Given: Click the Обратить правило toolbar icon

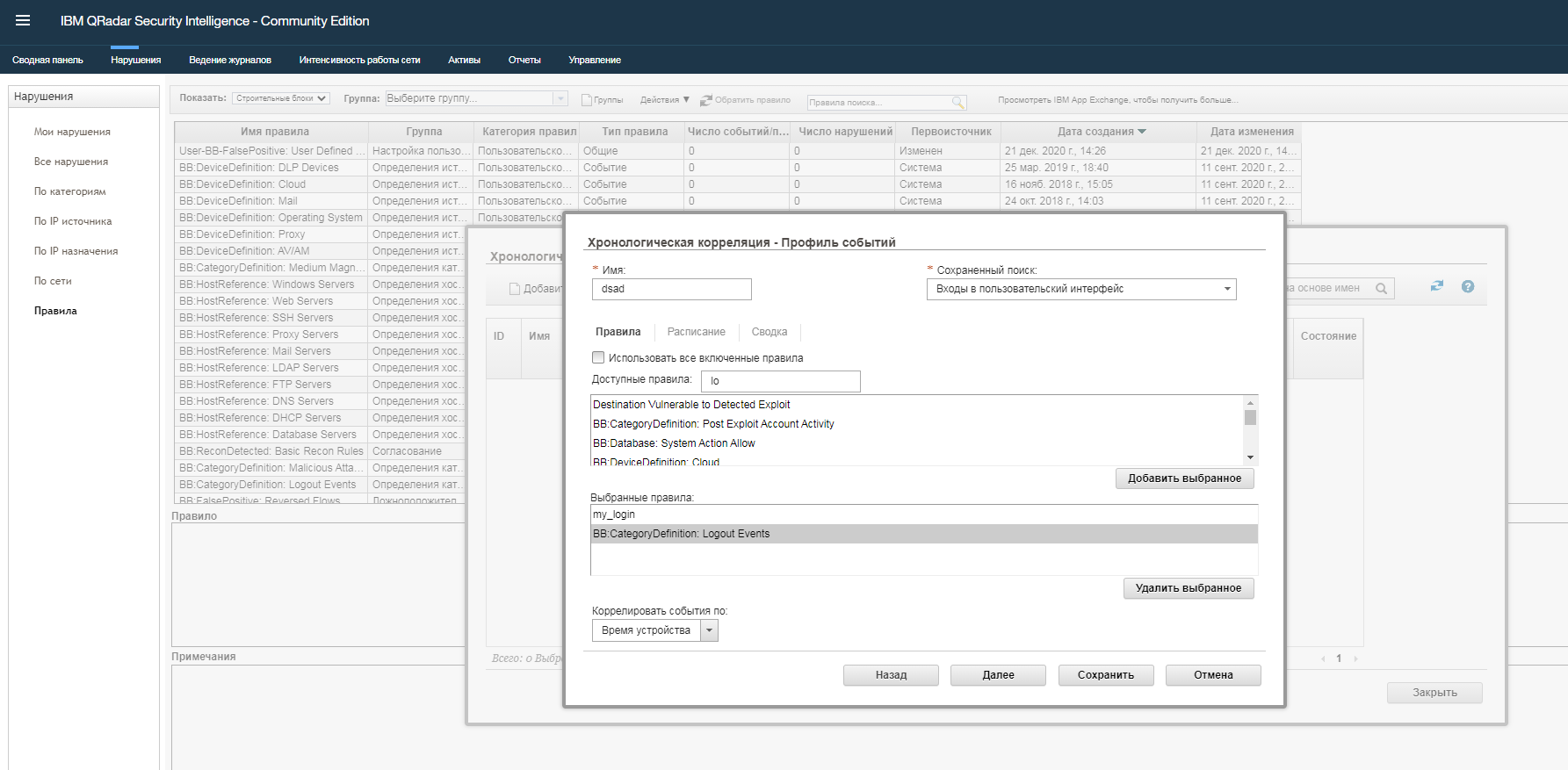Looking at the screenshot, I should coord(705,100).
